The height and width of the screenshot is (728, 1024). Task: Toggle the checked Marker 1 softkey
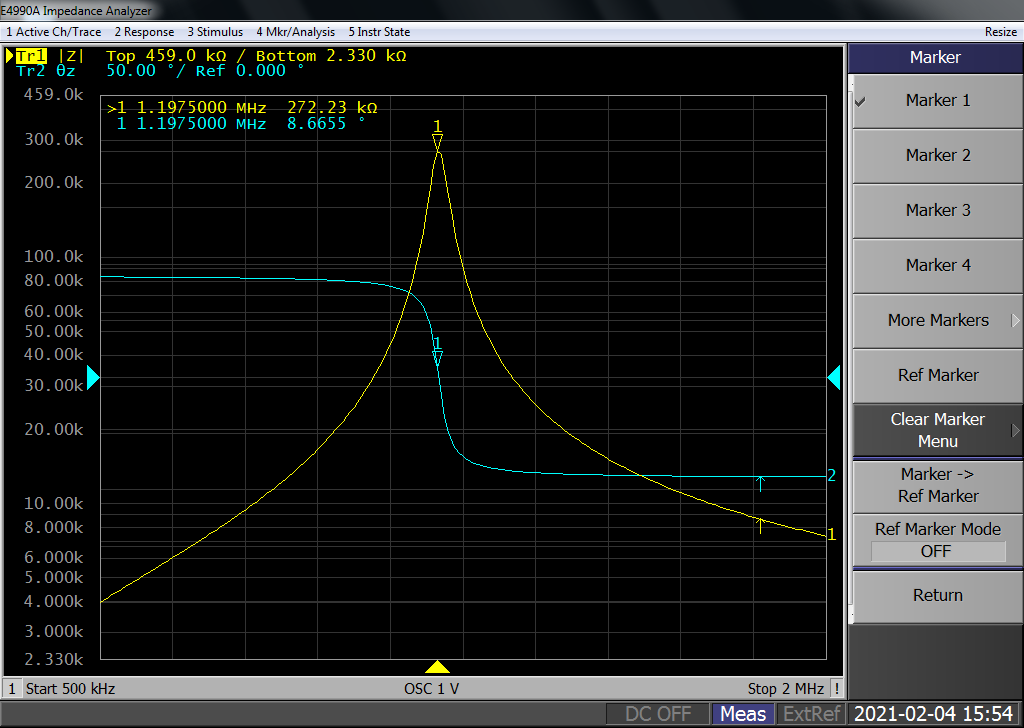(x=936, y=100)
